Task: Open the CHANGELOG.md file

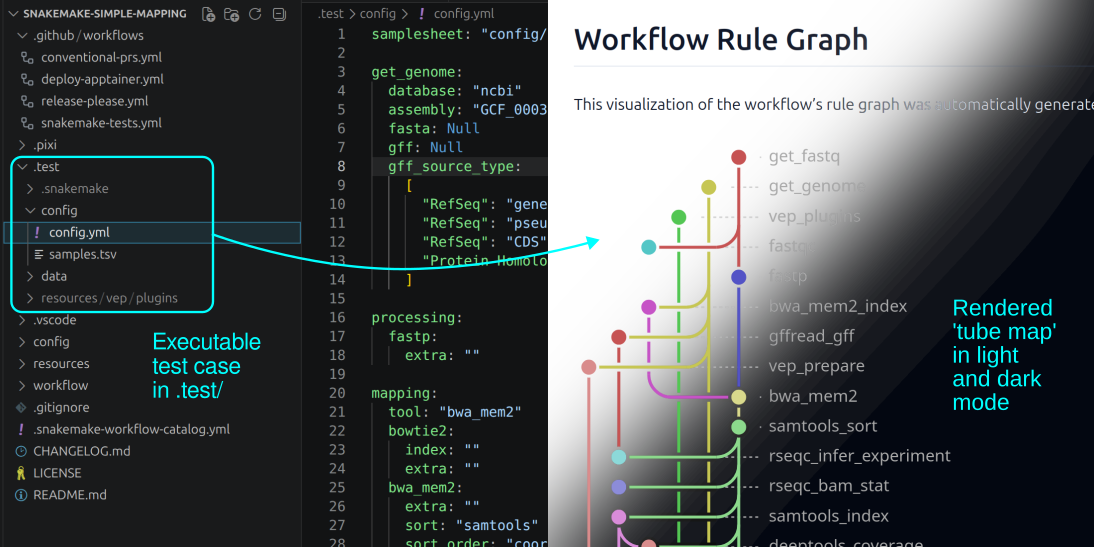Action: pyautogui.click(x=81, y=451)
